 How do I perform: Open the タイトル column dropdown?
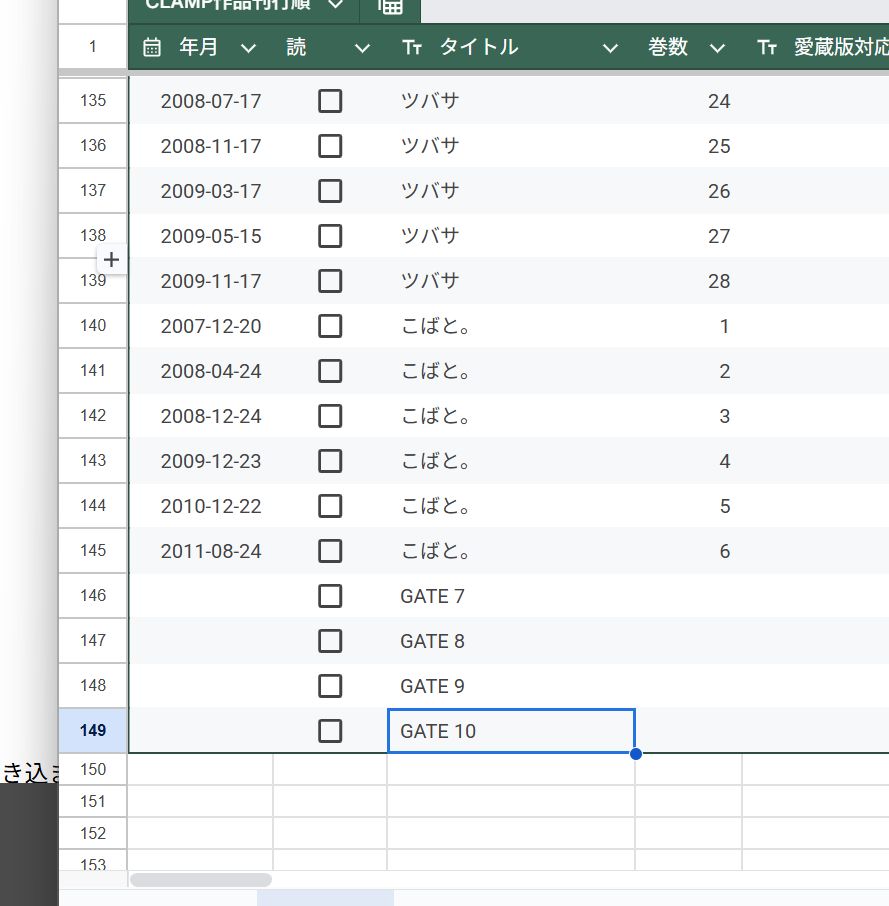[x=610, y=49]
